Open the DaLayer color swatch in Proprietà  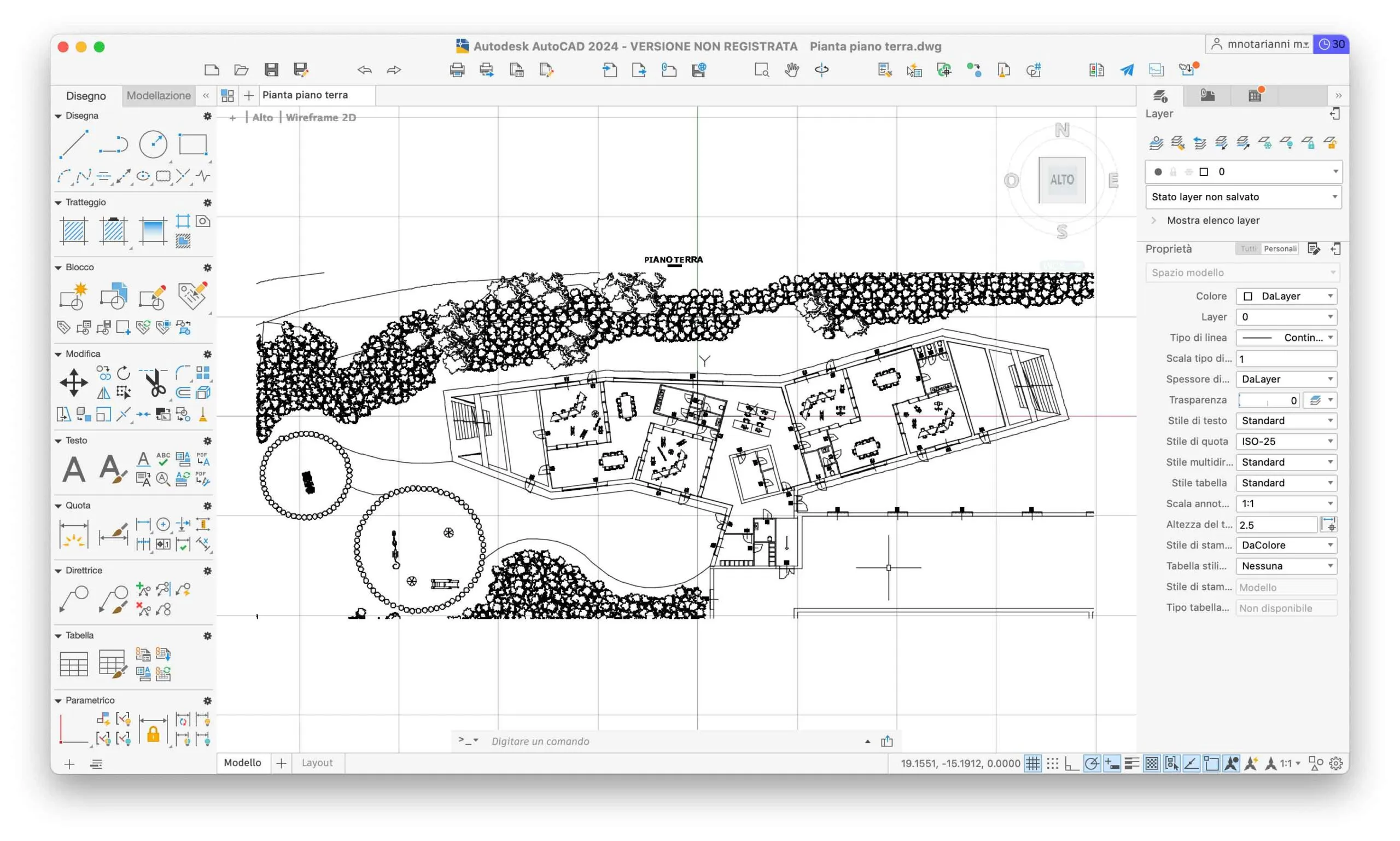pos(1286,296)
